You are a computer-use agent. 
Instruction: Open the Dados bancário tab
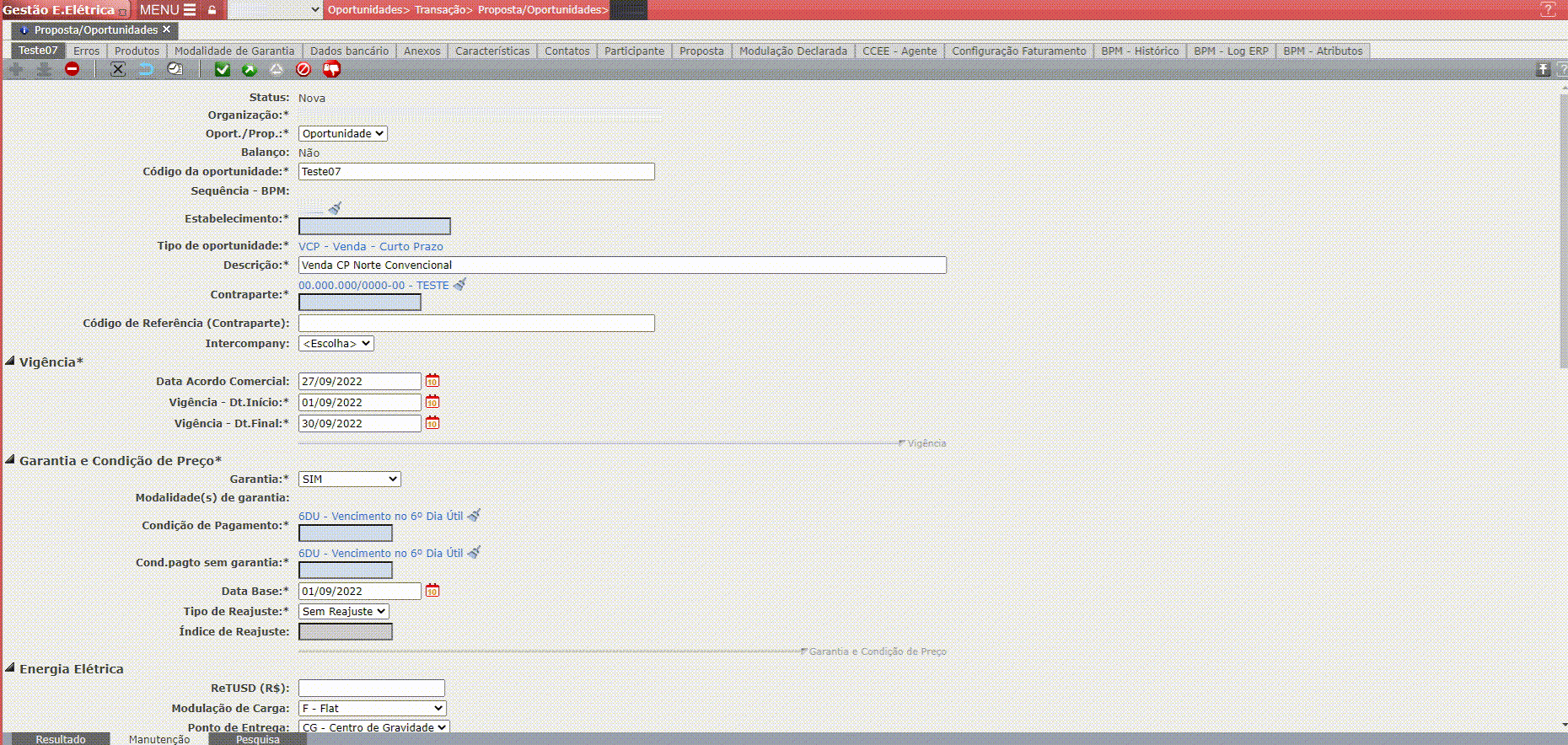pyautogui.click(x=349, y=51)
